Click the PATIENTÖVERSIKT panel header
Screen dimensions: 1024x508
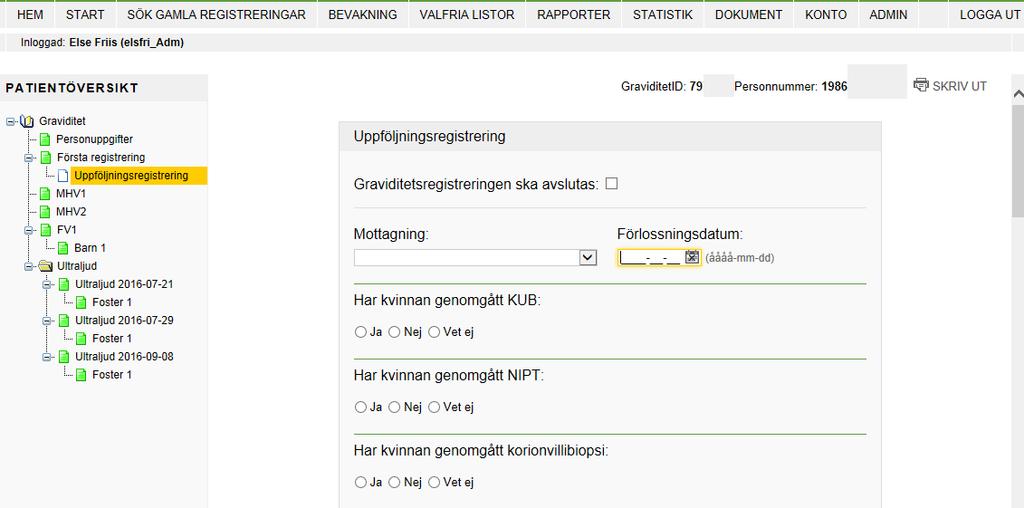click(104, 88)
